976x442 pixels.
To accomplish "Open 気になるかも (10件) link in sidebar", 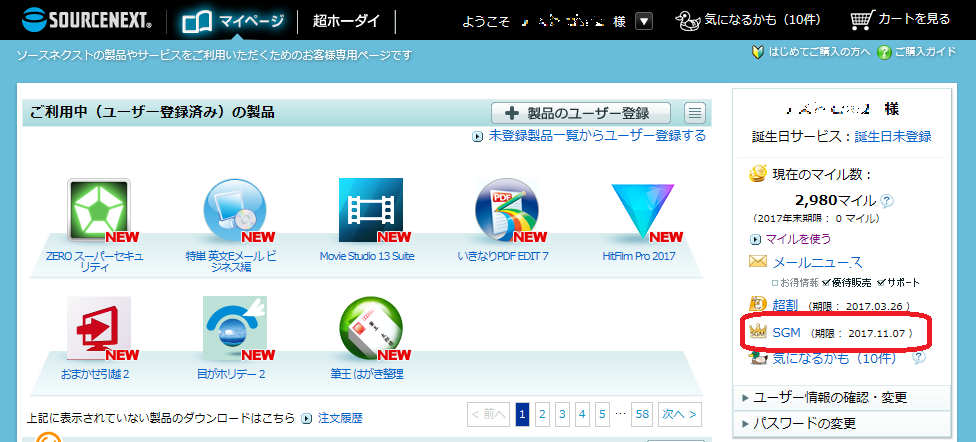I will click(834, 359).
